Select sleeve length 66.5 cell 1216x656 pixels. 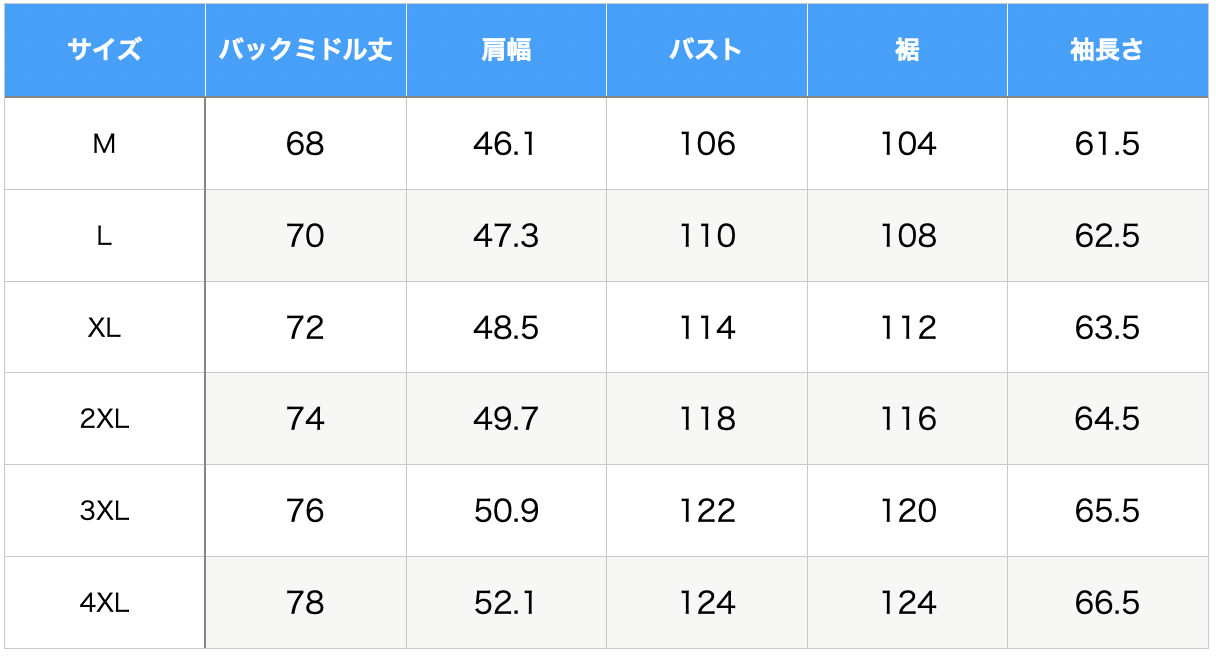point(1107,603)
